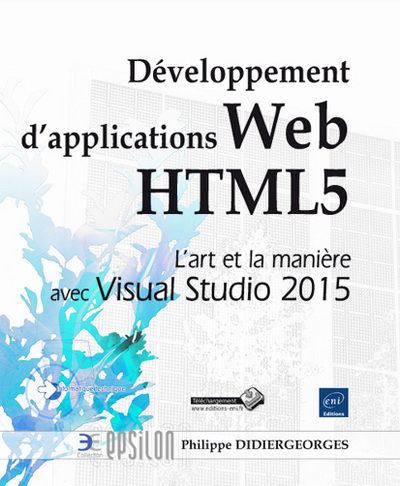The height and width of the screenshot is (486, 400).
Task: Select the d'applications title text
Action: coord(119,139)
